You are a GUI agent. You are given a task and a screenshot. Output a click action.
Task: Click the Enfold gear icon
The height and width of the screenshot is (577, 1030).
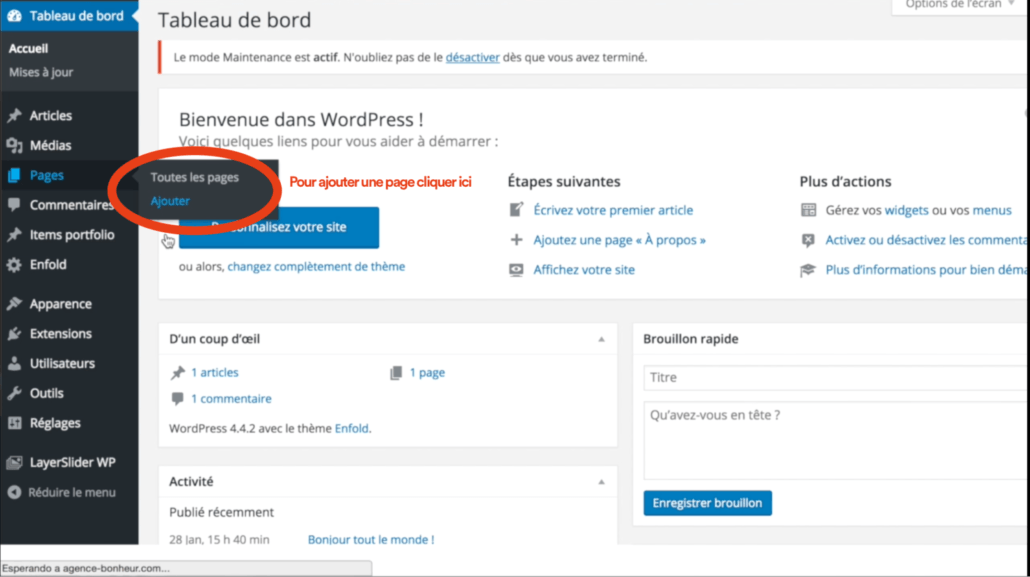click(x=14, y=265)
